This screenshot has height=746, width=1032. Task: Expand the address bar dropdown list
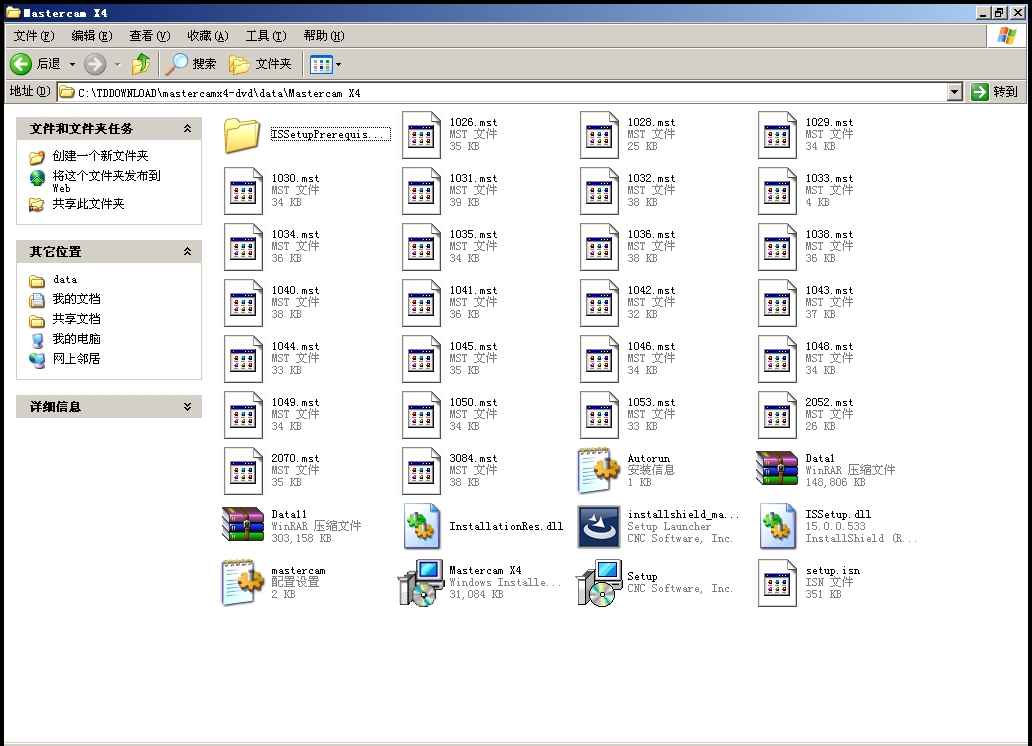coord(955,92)
